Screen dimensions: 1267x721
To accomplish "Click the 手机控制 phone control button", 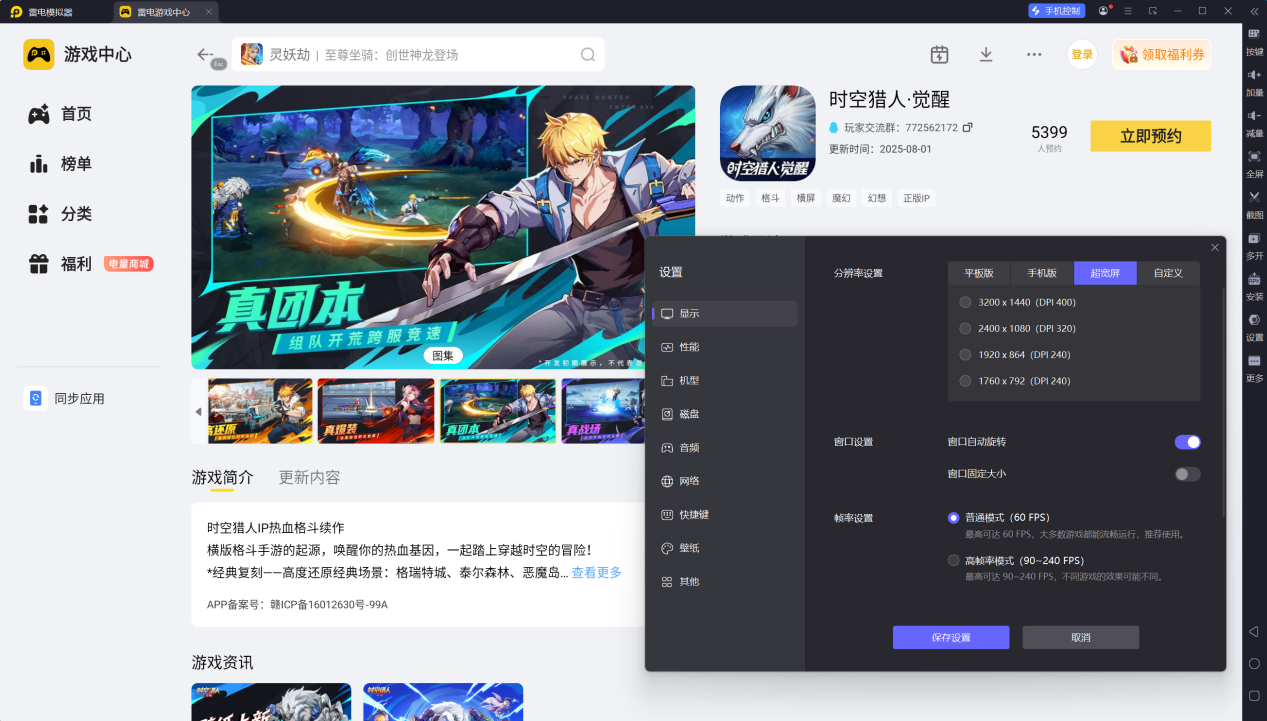I will coord(1056,11).
